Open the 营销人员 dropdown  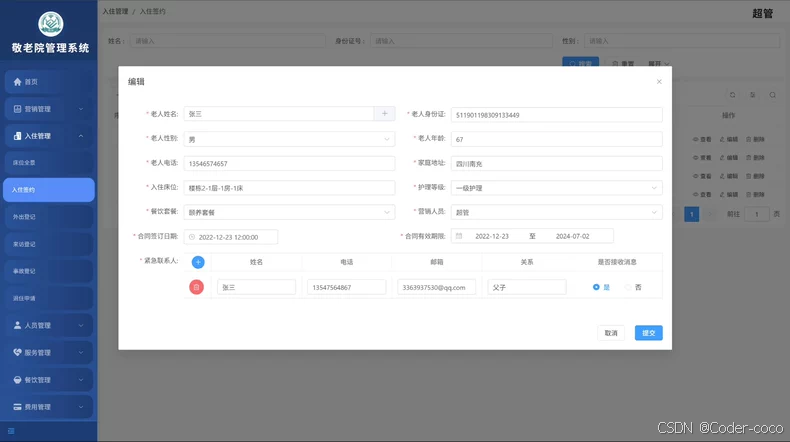click(x=556, y=212)
